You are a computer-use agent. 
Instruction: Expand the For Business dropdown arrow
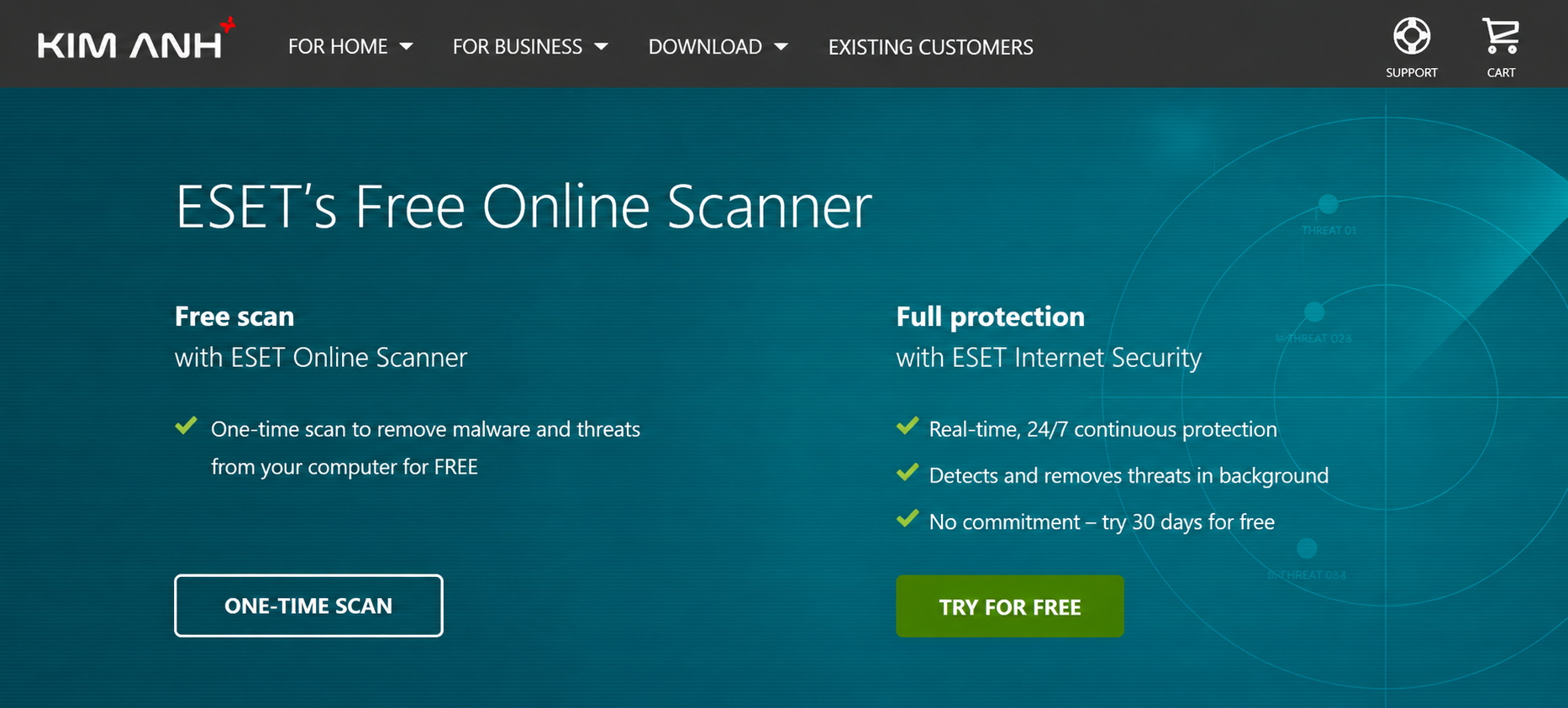601,46
